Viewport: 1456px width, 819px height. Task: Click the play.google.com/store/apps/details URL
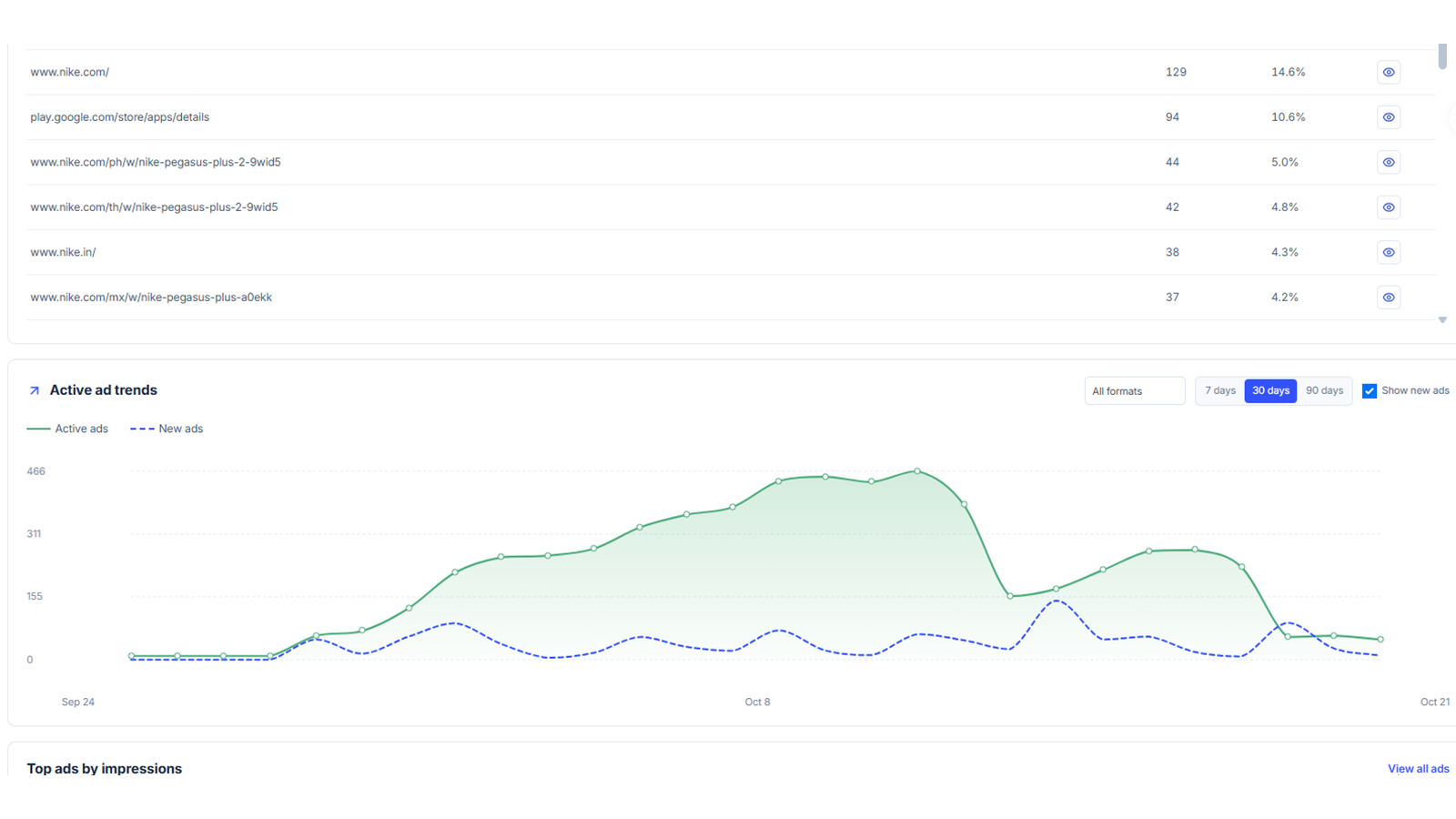[119, 117]
